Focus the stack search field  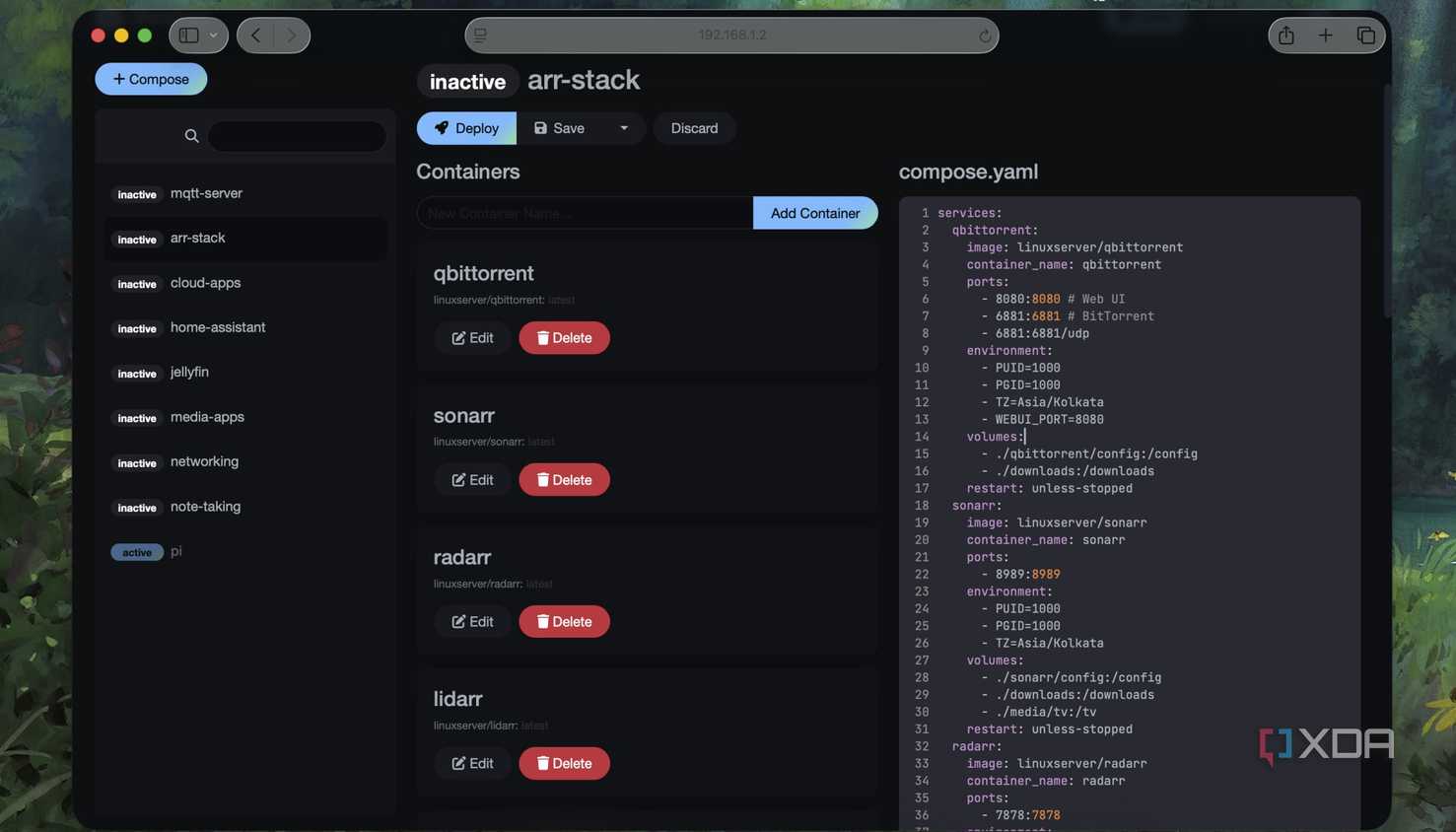pyautogui.click(x=297, y=136)
